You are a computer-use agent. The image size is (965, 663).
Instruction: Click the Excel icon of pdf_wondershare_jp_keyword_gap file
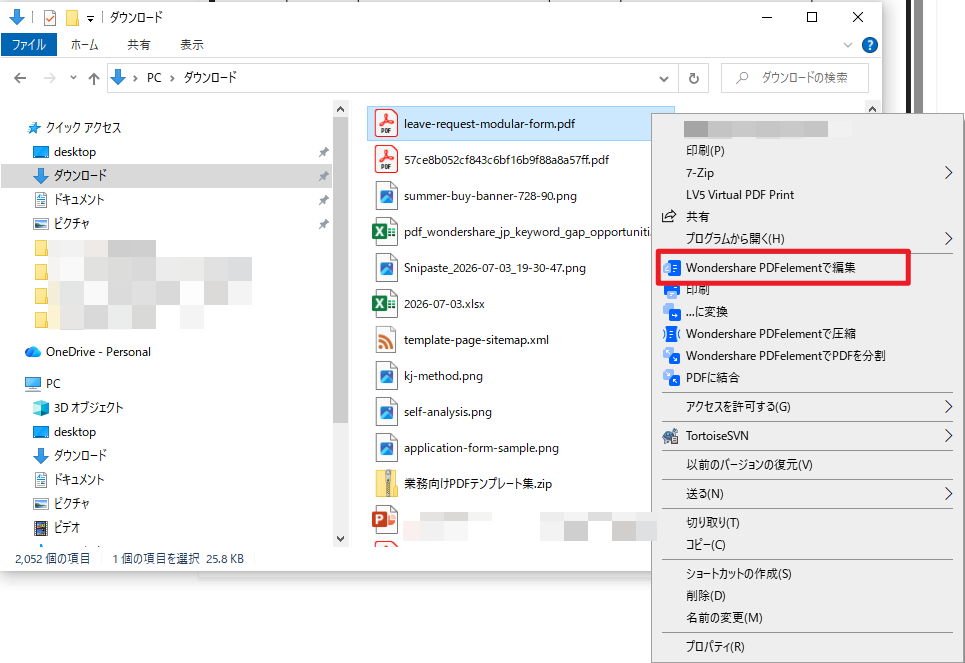click(x=385, y=232)
